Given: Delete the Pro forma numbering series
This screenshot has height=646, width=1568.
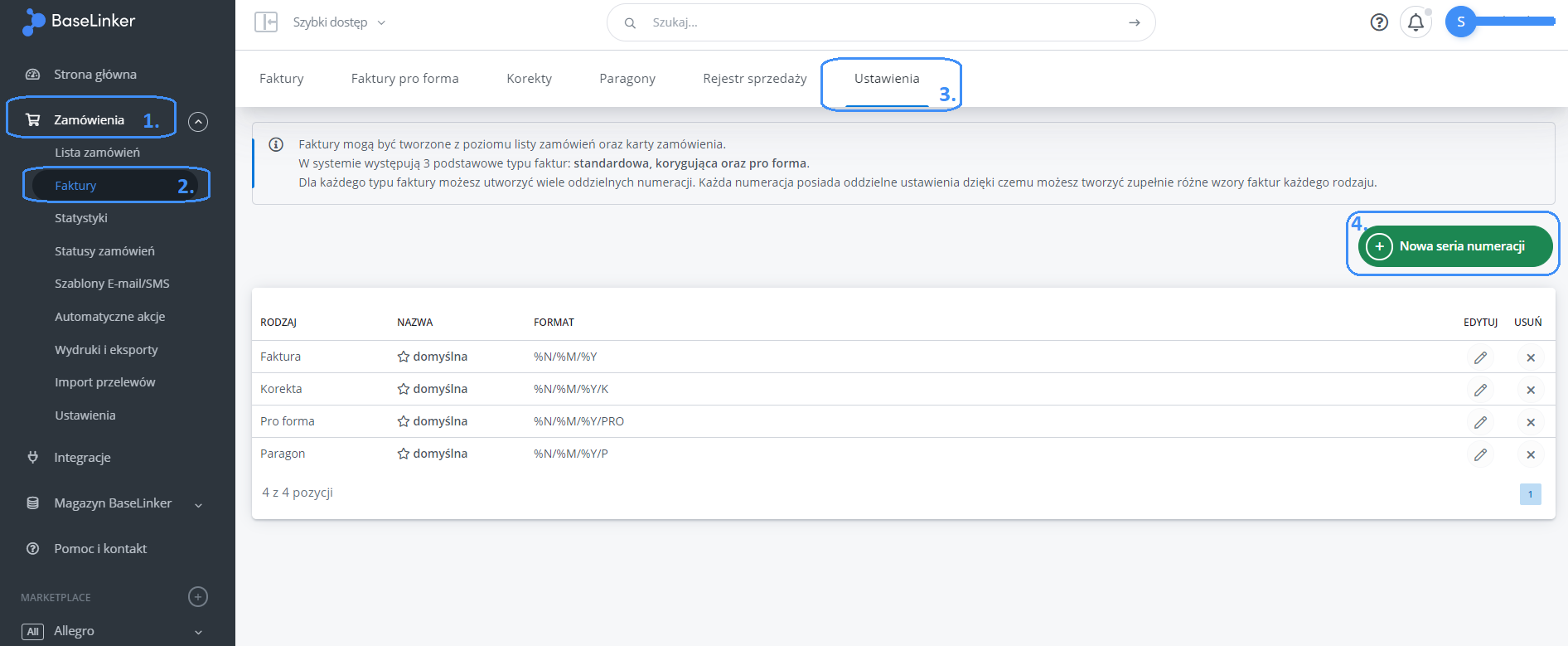Looking at the screenshot, I should (x=1531, y=422).
